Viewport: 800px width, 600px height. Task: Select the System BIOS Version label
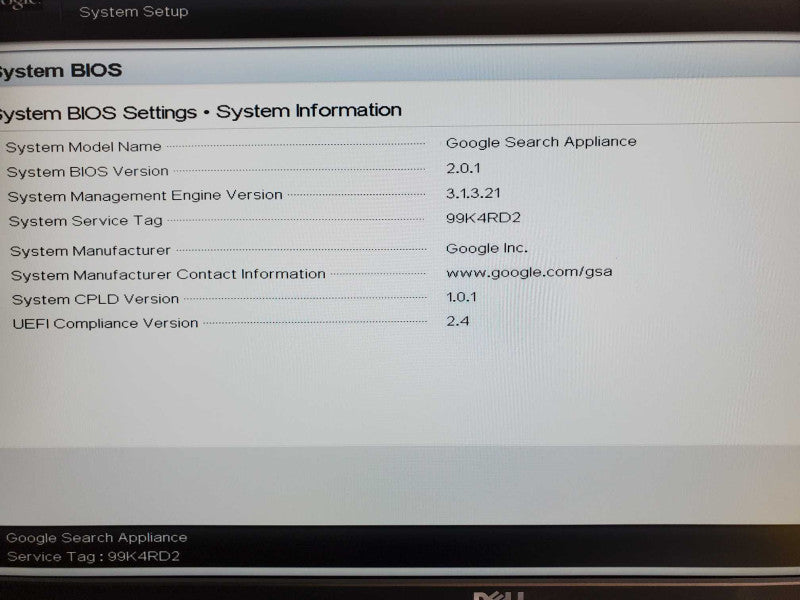88,171
